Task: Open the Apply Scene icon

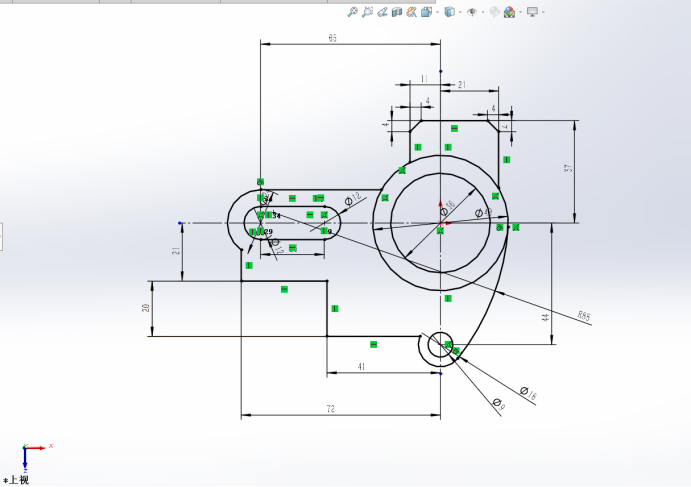Action: click(509, 12)
